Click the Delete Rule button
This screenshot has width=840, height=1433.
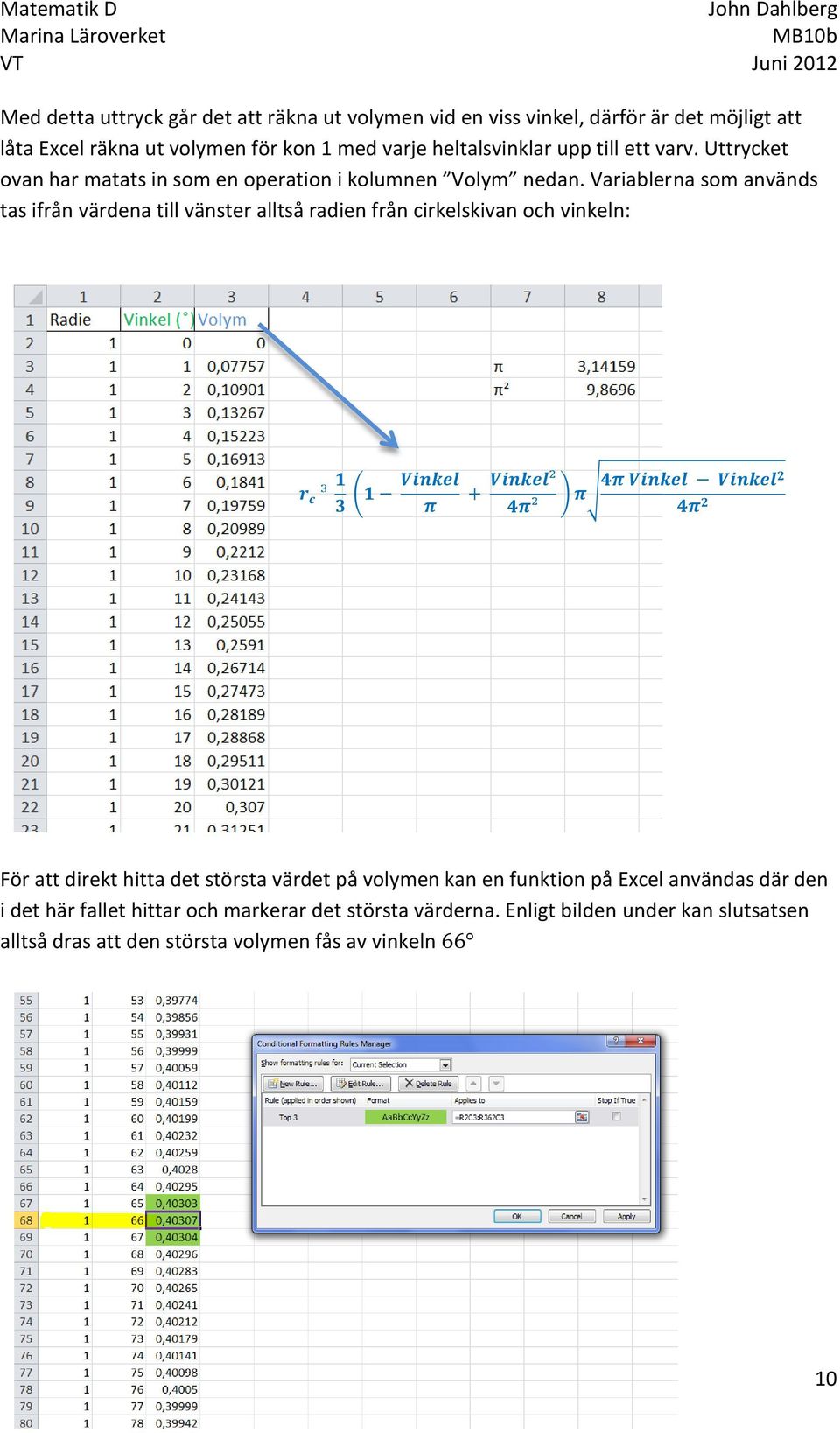(429, 1084)
